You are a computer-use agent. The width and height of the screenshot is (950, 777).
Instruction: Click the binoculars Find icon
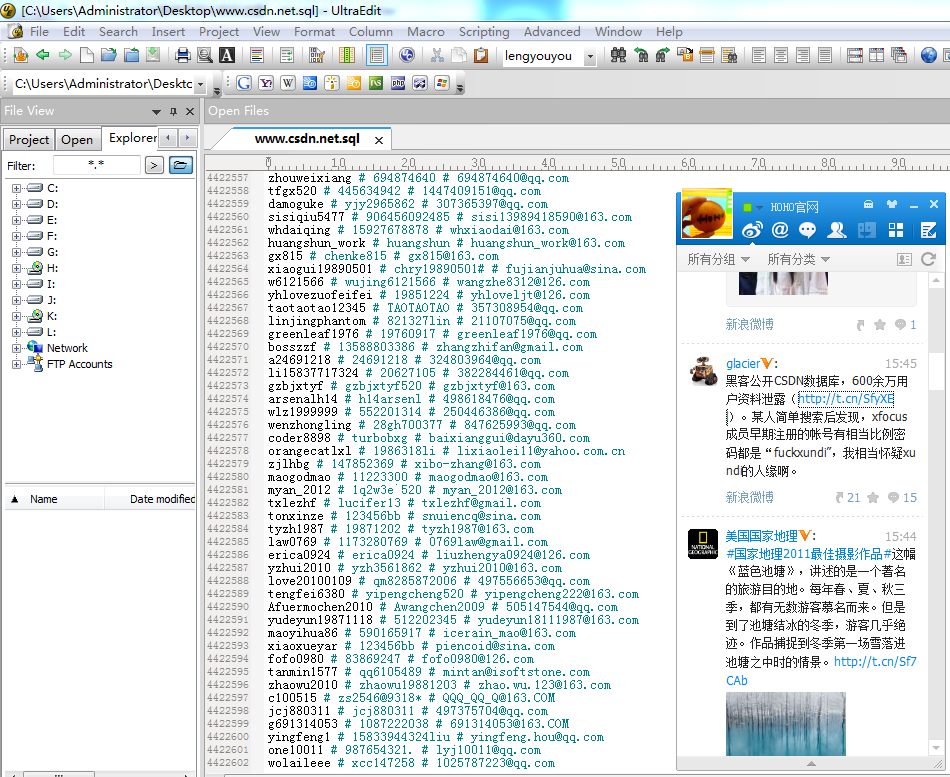click(619, 56)
